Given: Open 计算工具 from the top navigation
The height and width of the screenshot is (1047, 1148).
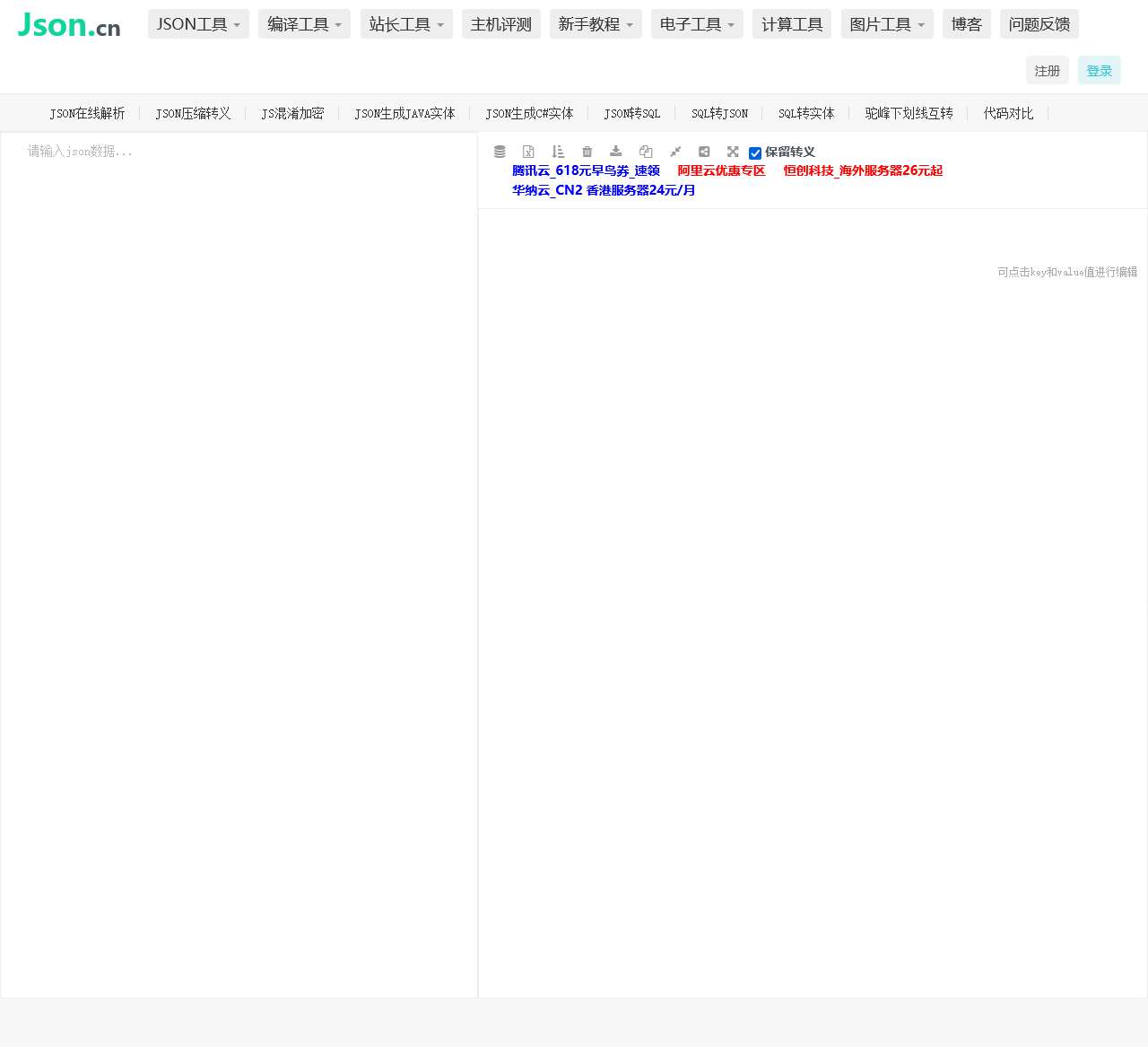Looking at the screenshot, I should tap(792, 24).
